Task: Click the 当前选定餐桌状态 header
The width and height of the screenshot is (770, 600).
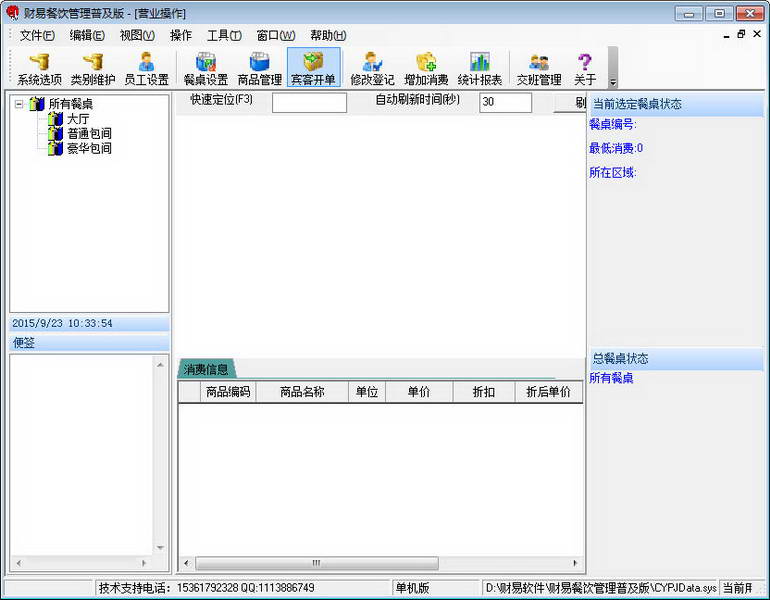Action: click(x=676, y=104)
